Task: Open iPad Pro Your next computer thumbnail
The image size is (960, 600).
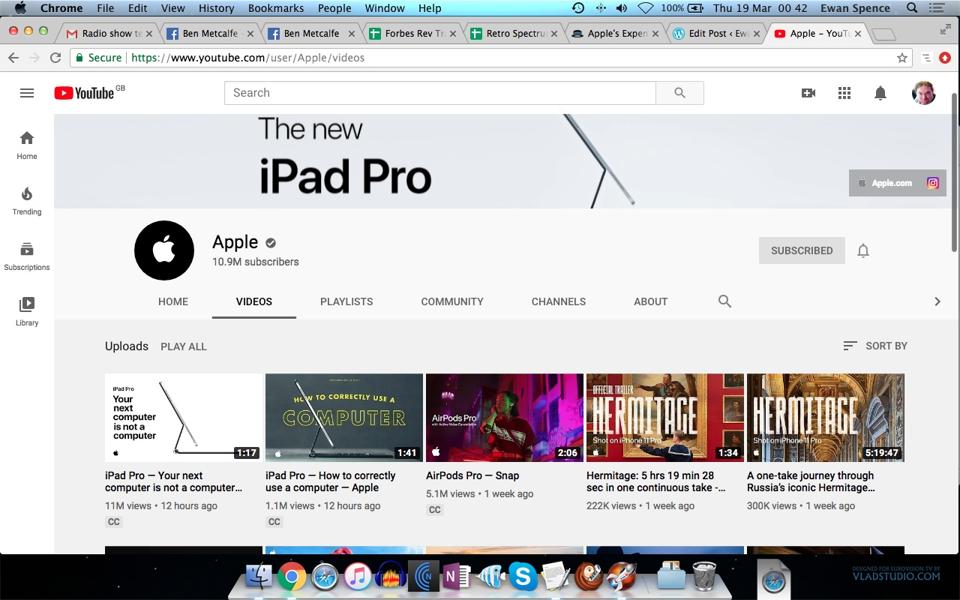Action: (184, 418)
